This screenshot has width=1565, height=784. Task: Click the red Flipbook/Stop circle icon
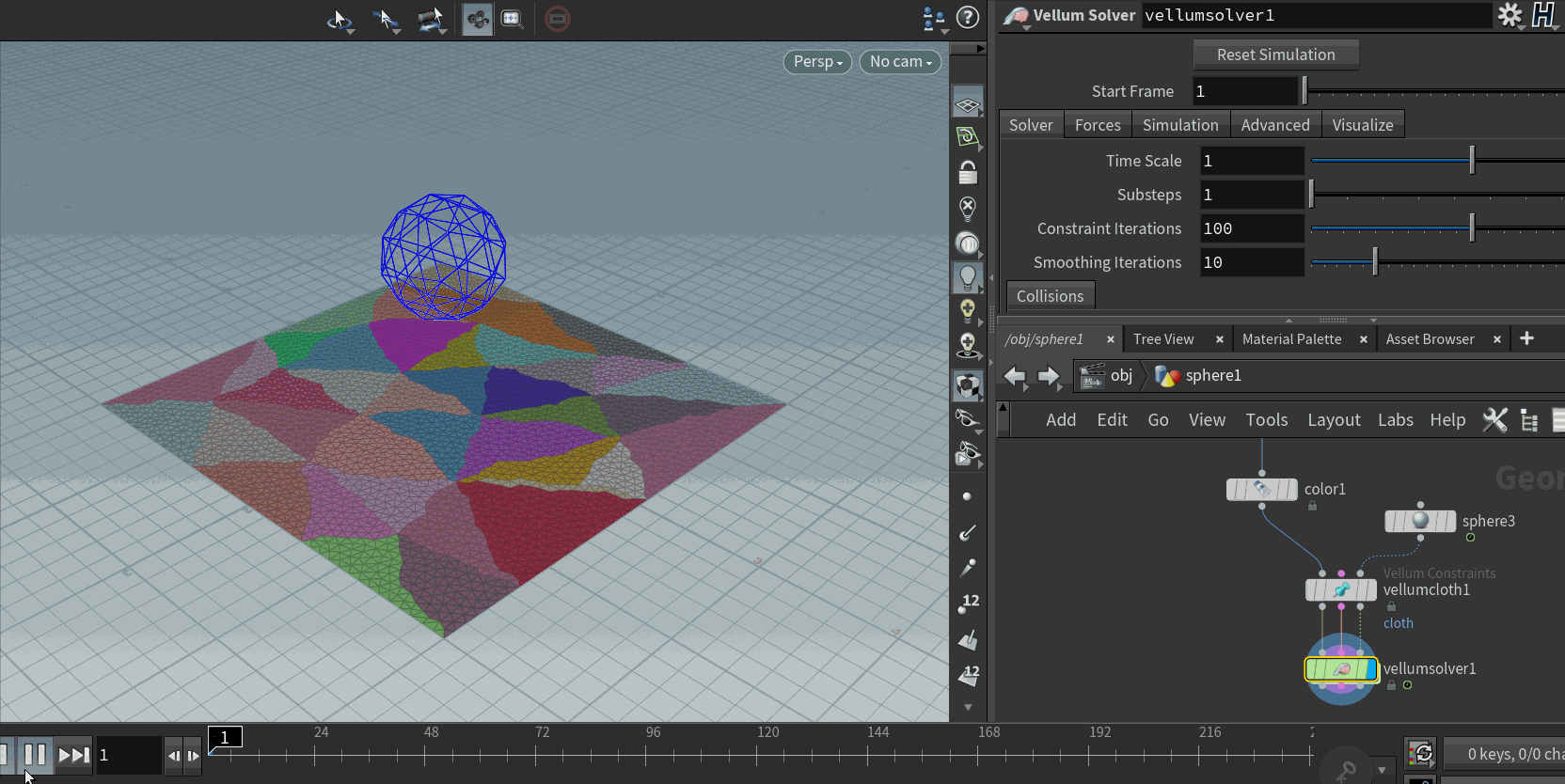click(x=558, y=19)
